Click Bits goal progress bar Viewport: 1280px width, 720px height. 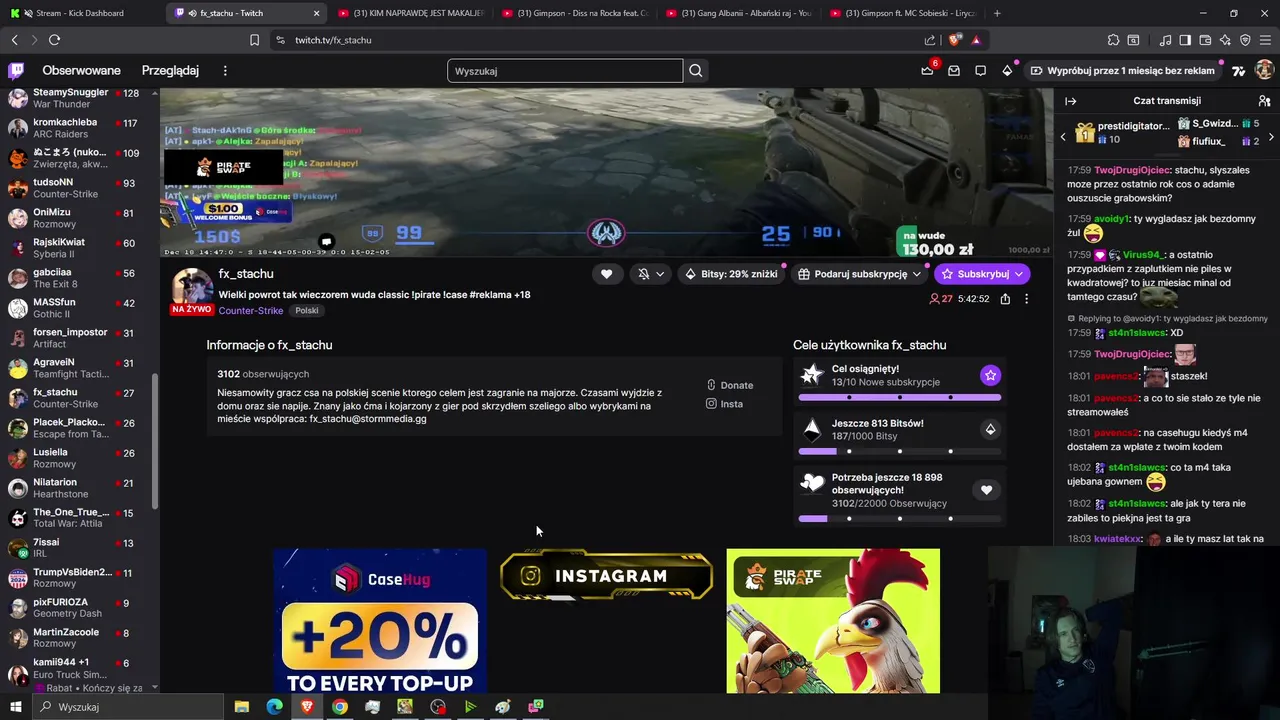(900, 451)
